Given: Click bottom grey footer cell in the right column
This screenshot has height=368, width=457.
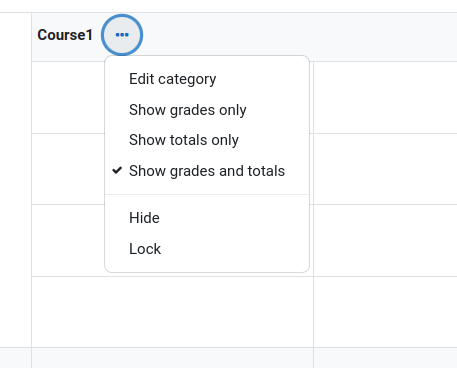Looking at the screenshot, I should tap(385, 358).
